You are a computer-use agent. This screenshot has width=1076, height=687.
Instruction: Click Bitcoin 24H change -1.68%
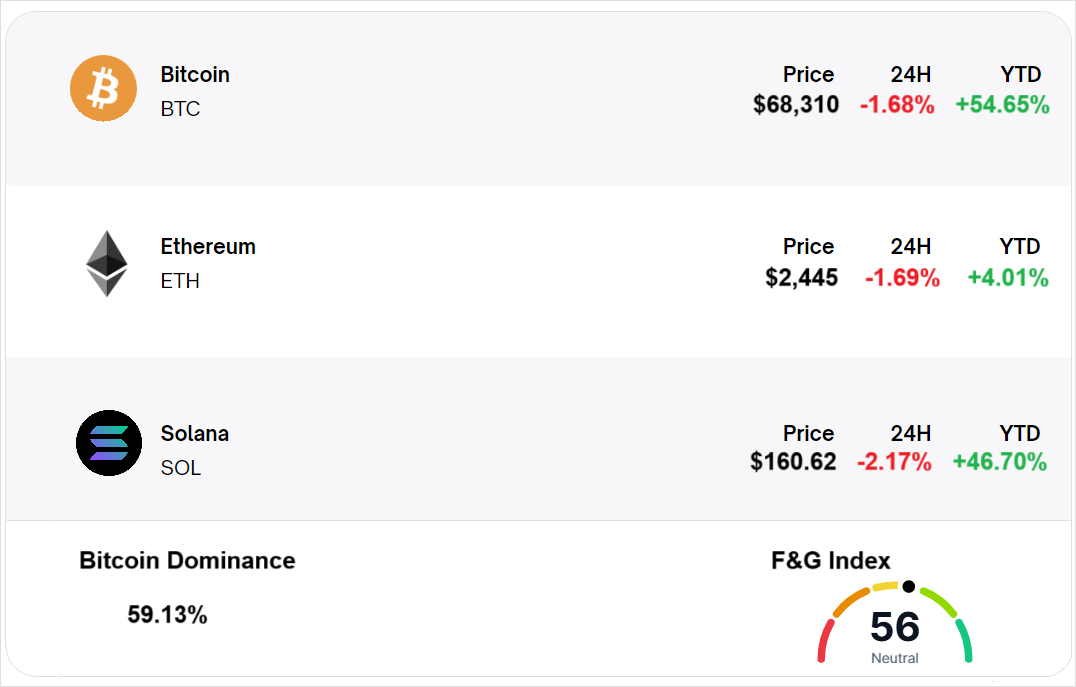pyautogui.click(x=897, y=104)
